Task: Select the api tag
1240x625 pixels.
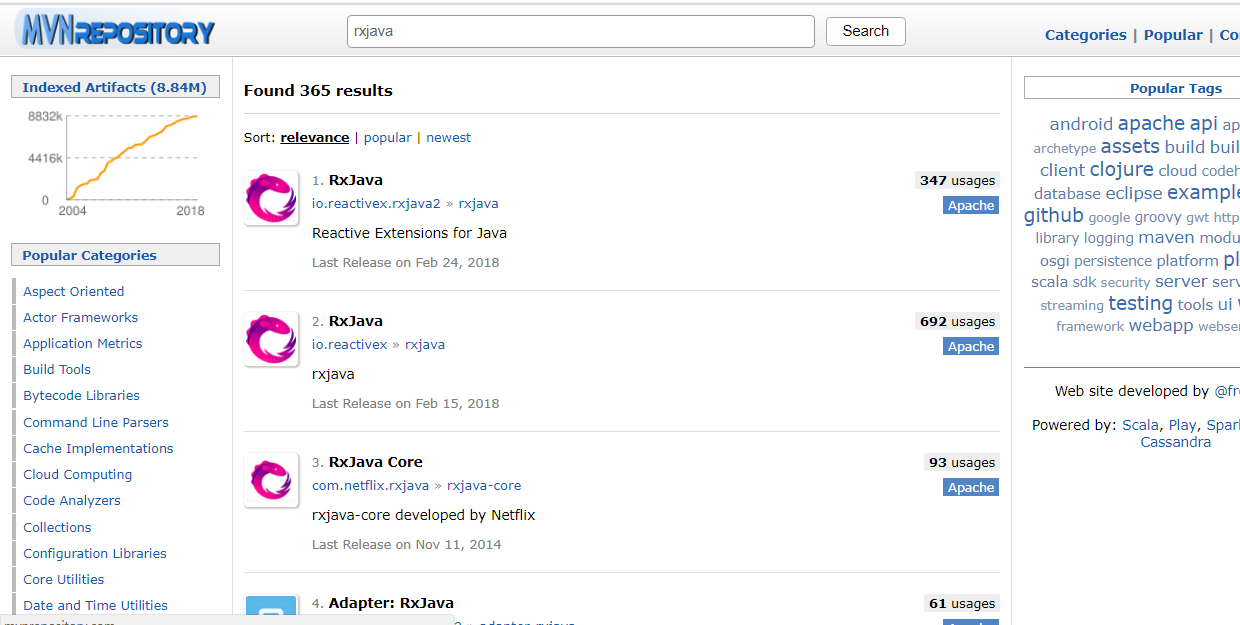Action: [x=1203, y=124]
